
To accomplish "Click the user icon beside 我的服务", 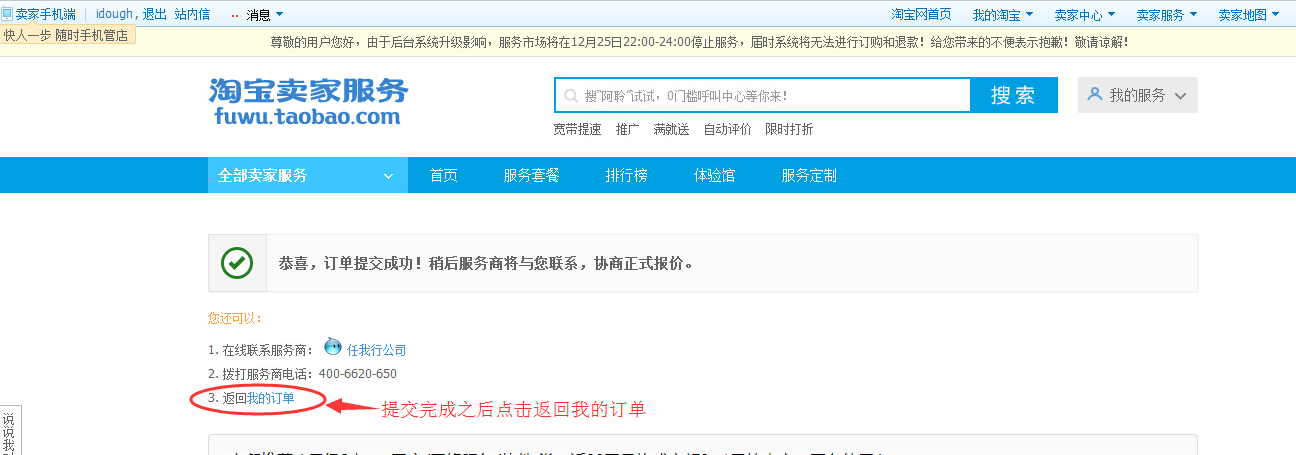I will pyautogui.click(x=1095, y=95).
